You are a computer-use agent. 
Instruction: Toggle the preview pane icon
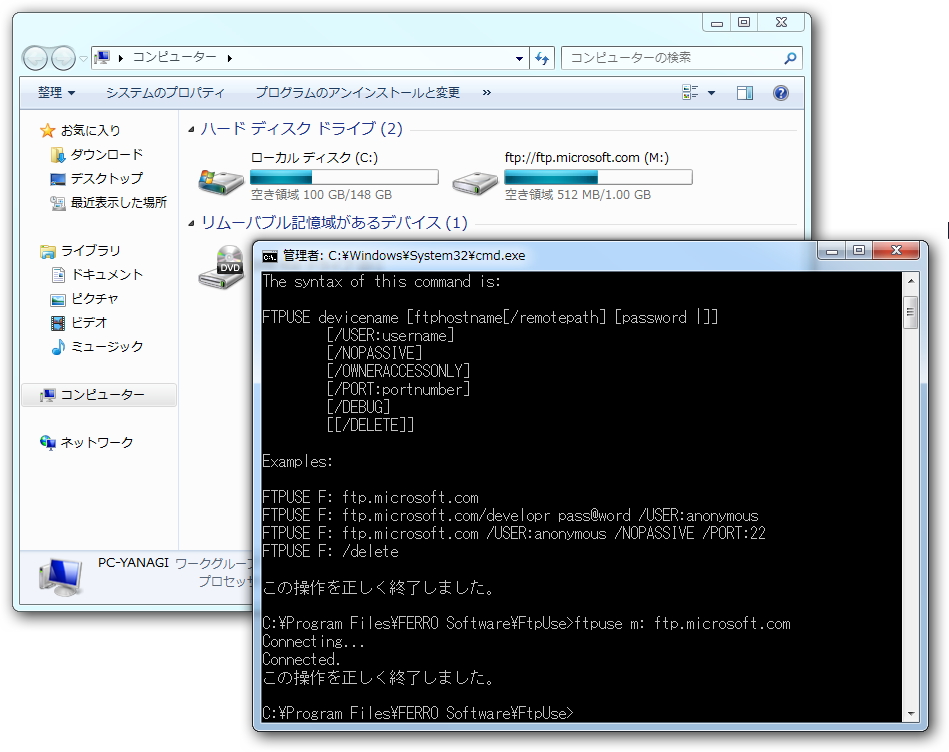click(x=744, y=93)
